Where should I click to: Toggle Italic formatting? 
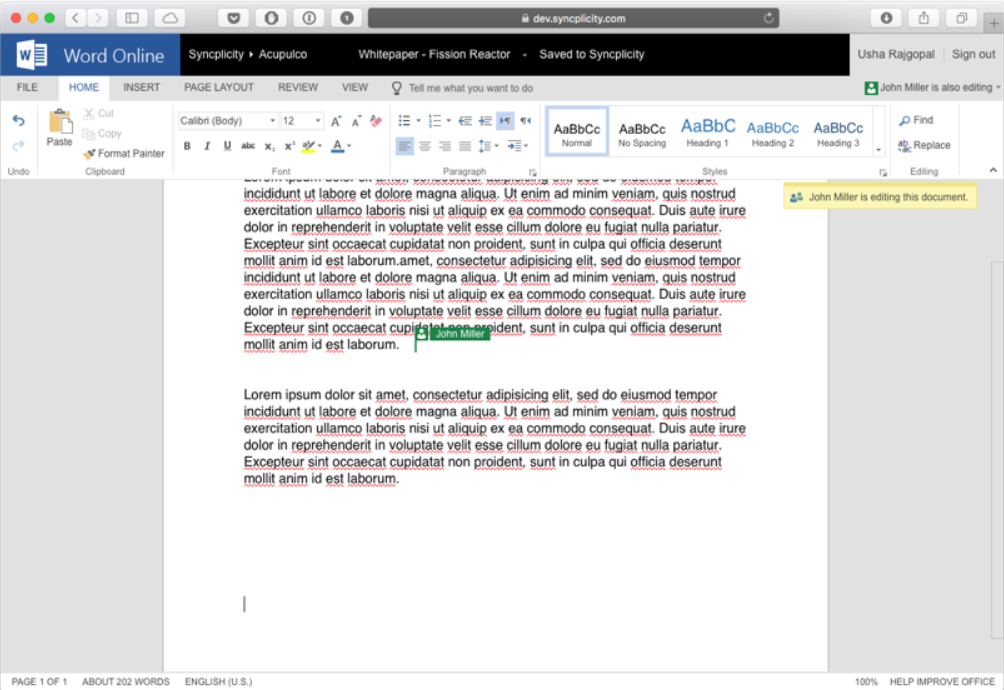(x=207, y=146)
